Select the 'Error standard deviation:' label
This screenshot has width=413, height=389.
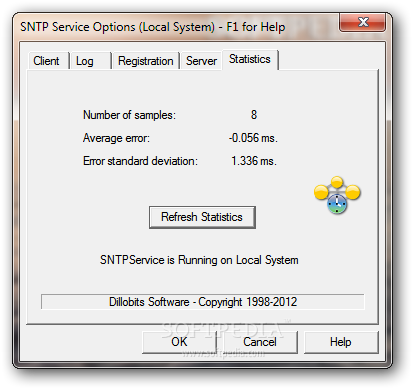[140, 161]
